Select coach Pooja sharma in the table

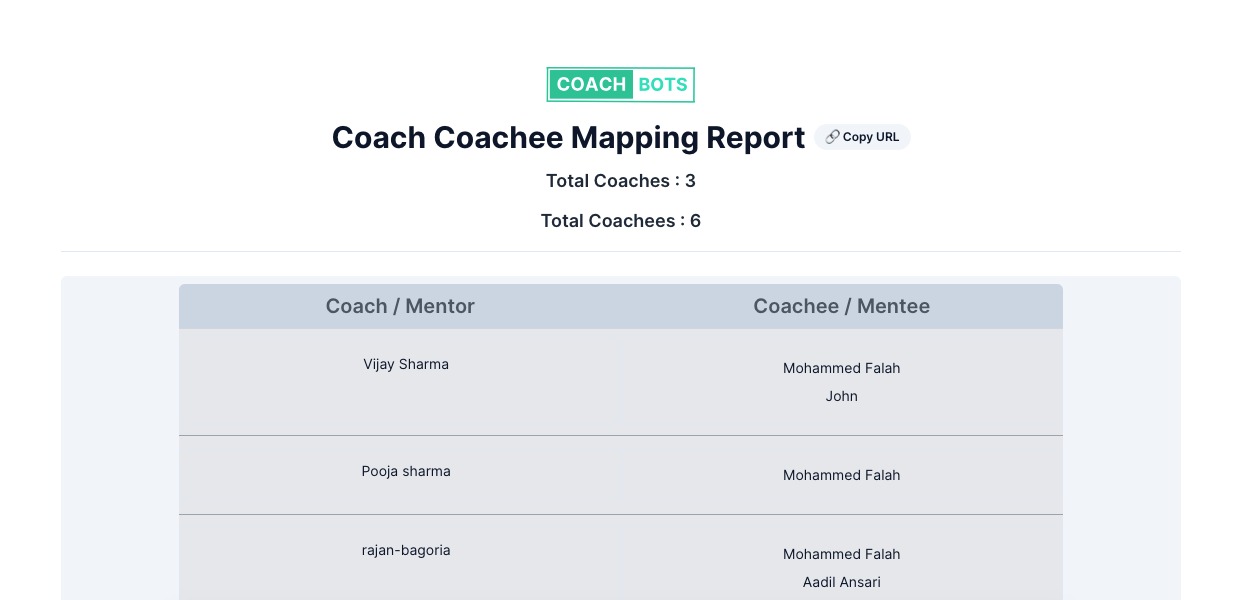406,471
